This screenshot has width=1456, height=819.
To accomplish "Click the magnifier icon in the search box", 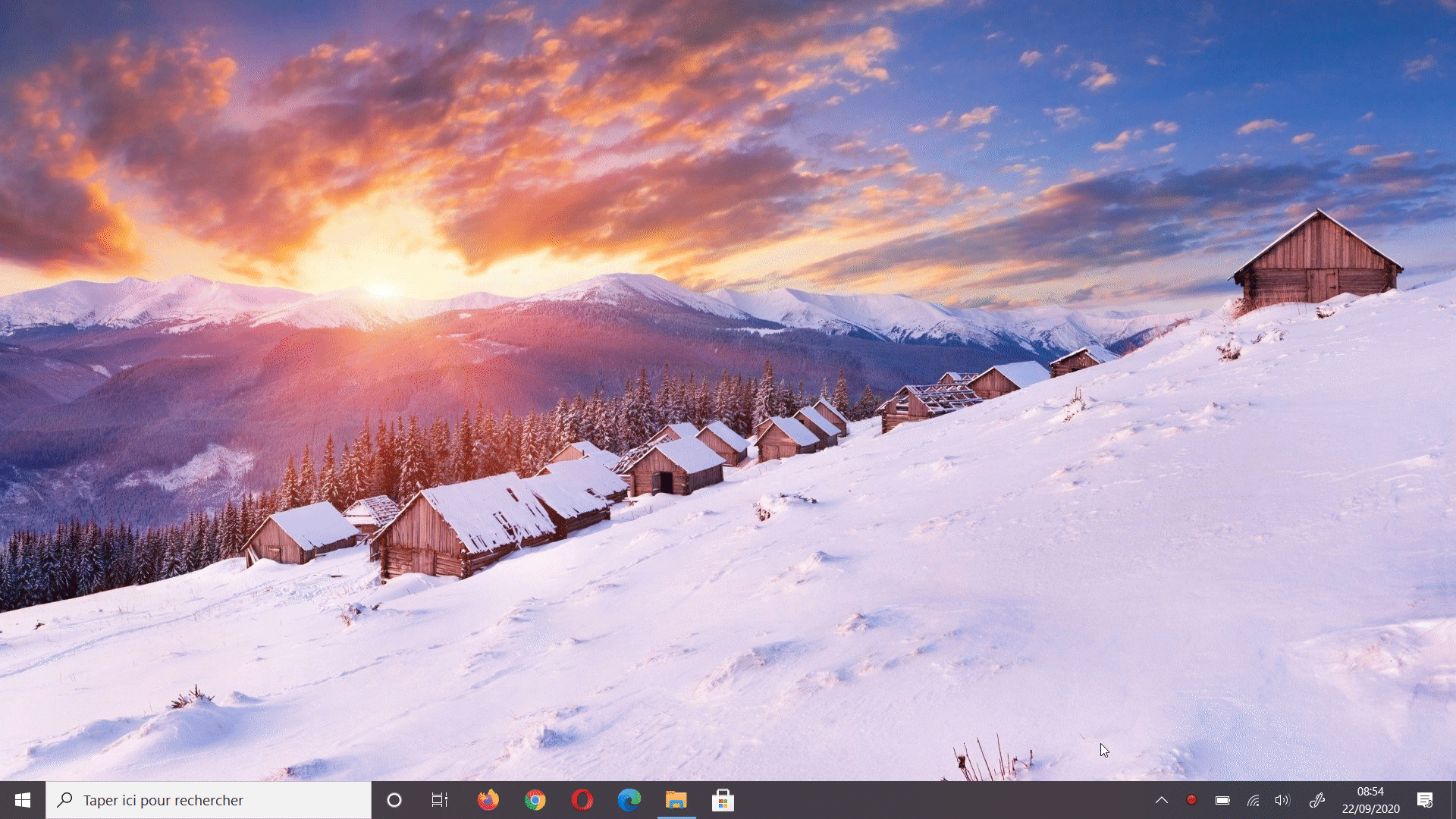I will 65,800.
